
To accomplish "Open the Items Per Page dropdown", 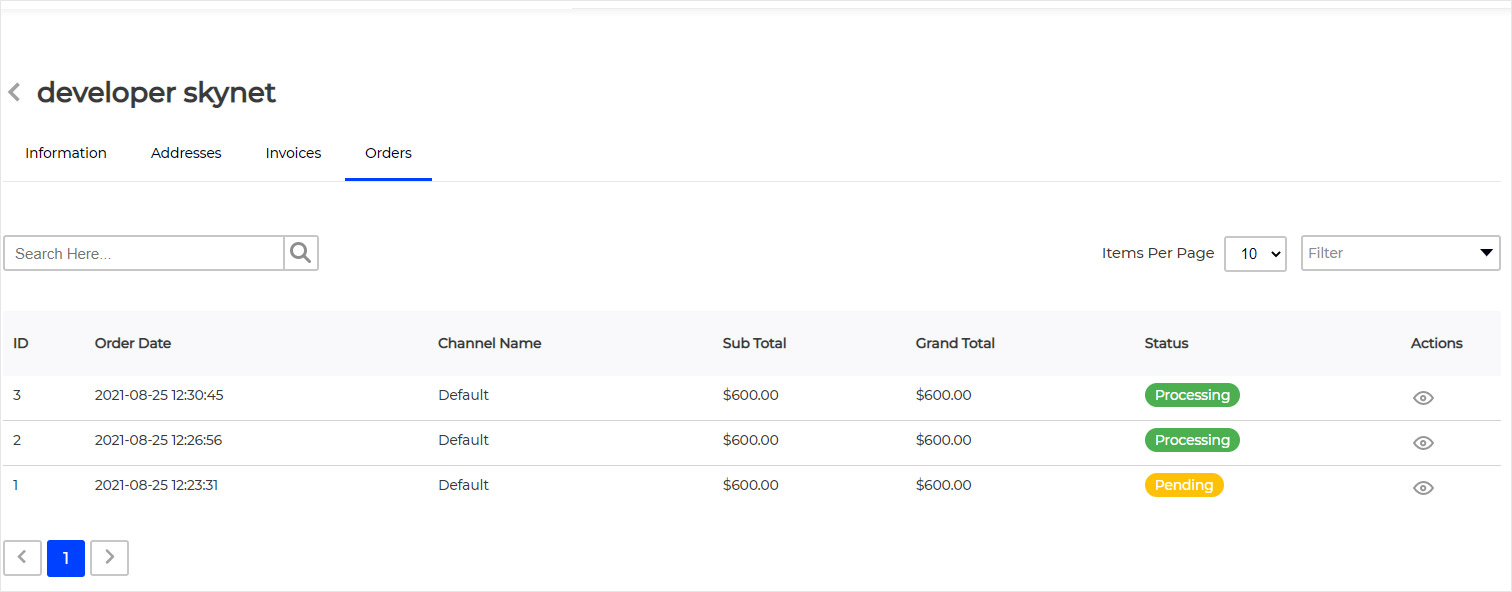I will click(1255, 254).
